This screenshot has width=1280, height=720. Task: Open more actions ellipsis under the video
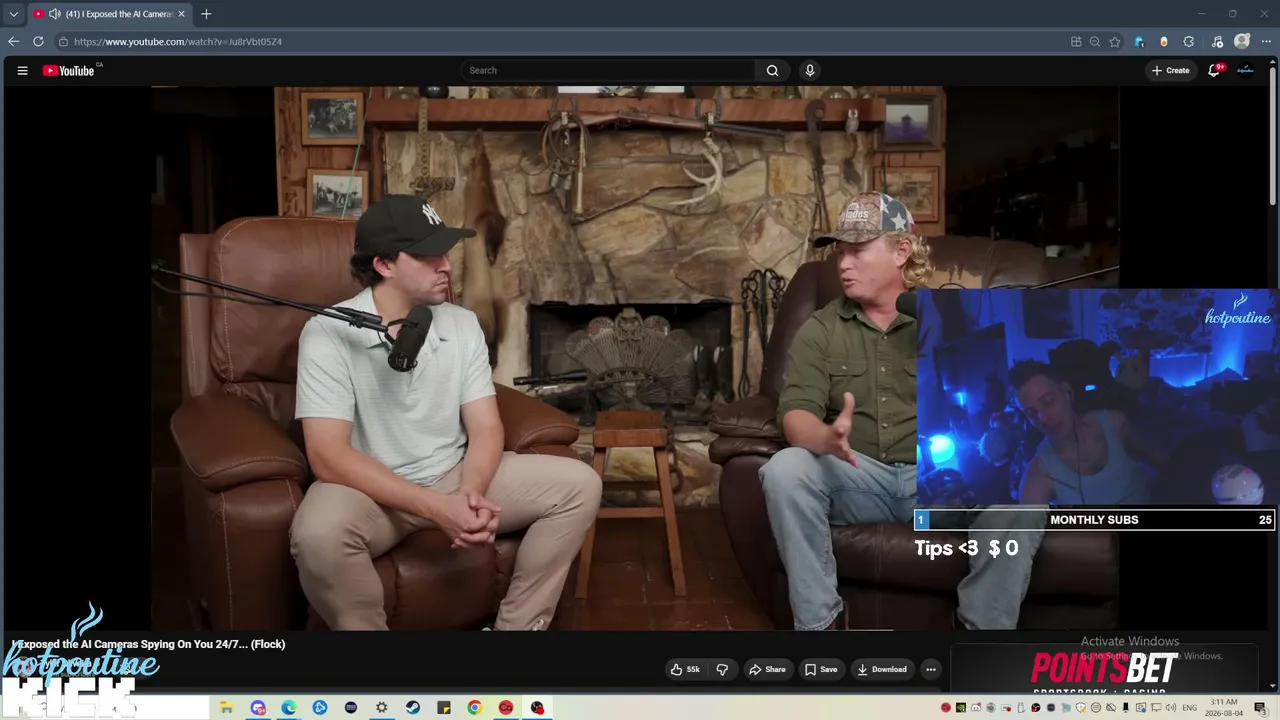pyautogui.click(x=930, y=669)
